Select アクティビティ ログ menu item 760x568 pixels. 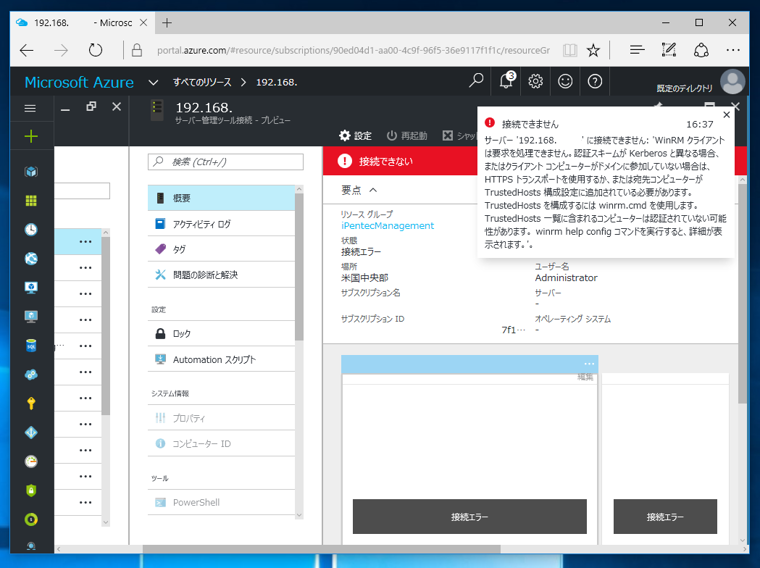click(x=221, y=224)
